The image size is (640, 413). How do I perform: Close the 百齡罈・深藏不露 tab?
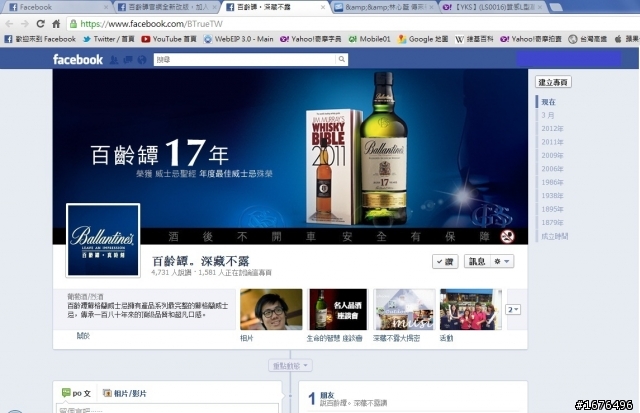pyautogui.click(x=323, y=7)
